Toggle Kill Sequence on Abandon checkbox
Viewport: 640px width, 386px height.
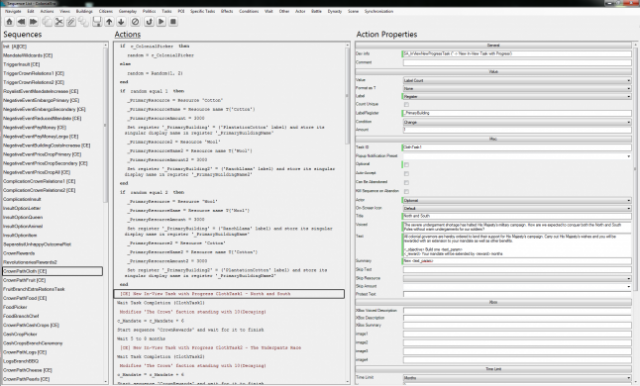pyautogui.click(x=406, y=191)
